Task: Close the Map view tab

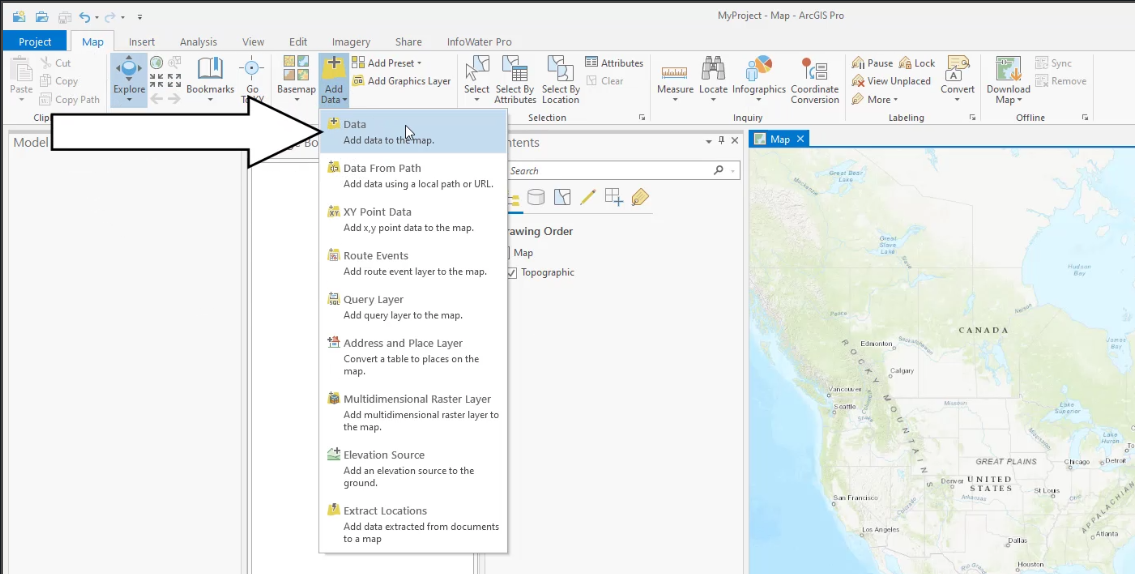Action: coord(800,139)
